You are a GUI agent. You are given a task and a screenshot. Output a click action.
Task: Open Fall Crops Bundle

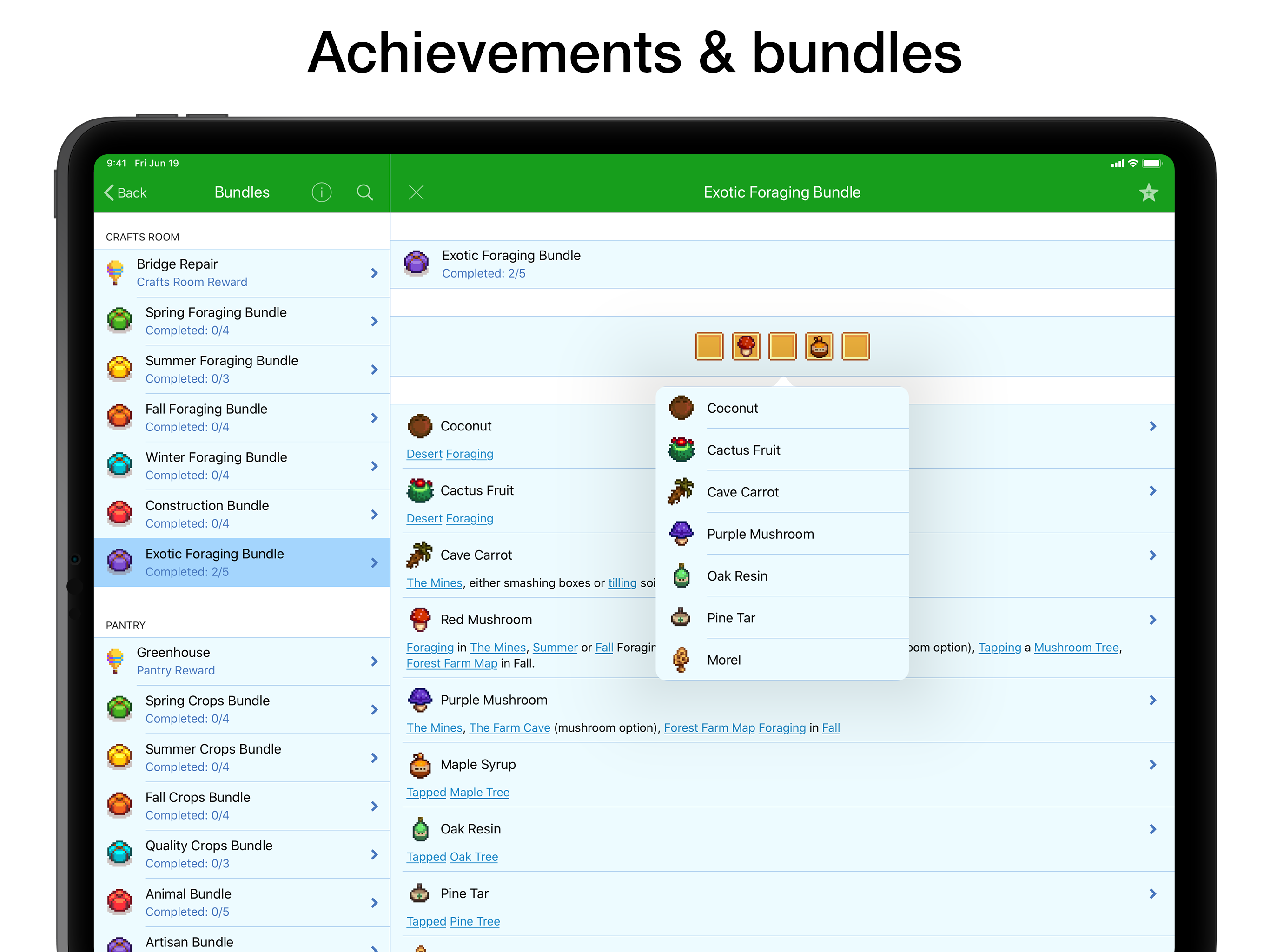pyautogui.click(x=242, y=806)
